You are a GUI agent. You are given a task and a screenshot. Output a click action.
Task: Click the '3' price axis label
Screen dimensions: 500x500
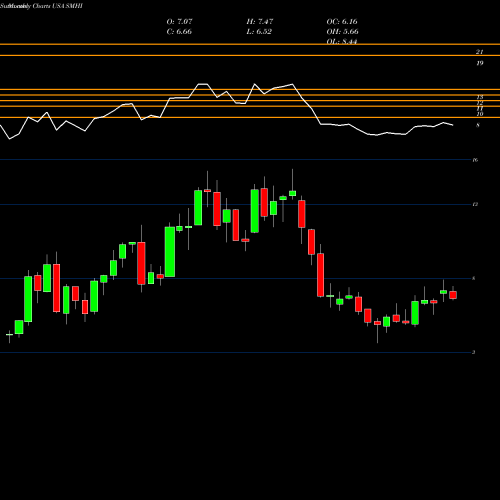[474, 352]
